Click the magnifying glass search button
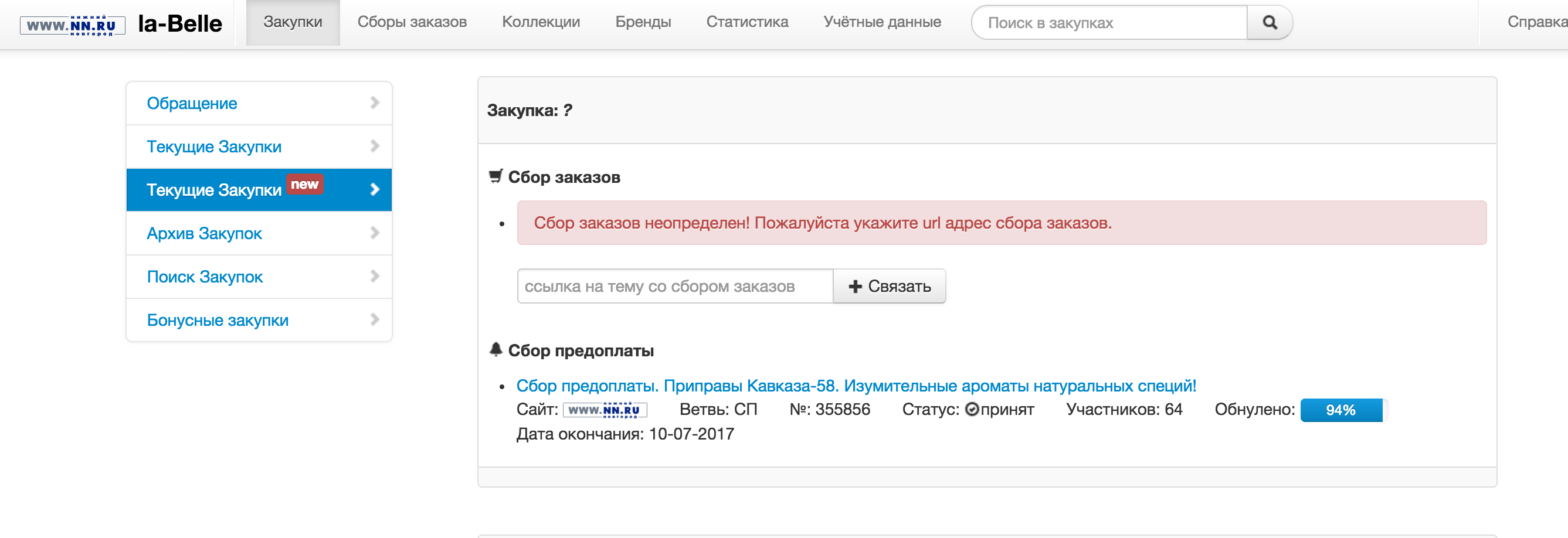 tap(1269, 22)
